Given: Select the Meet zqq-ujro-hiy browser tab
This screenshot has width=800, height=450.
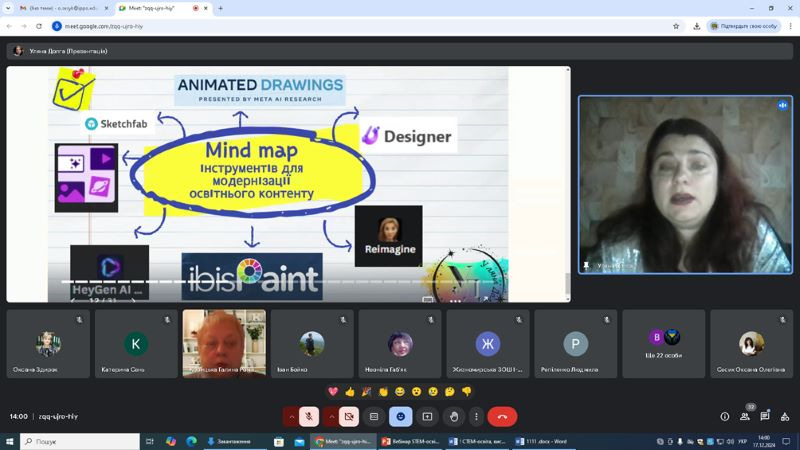Looking at the screenshot, I should [x=162, y=8].
